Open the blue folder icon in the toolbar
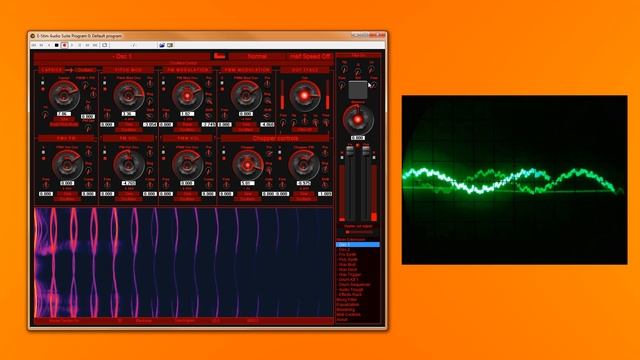 coord(162,45)
